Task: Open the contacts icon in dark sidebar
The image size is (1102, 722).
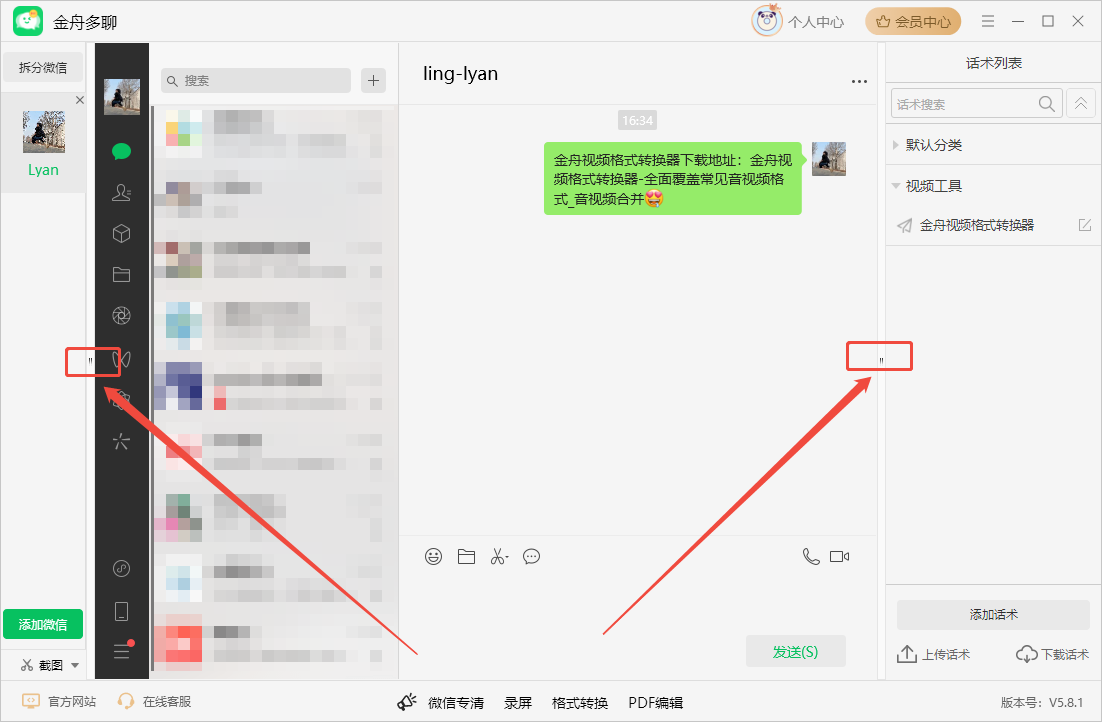Action: click(122, 192)
